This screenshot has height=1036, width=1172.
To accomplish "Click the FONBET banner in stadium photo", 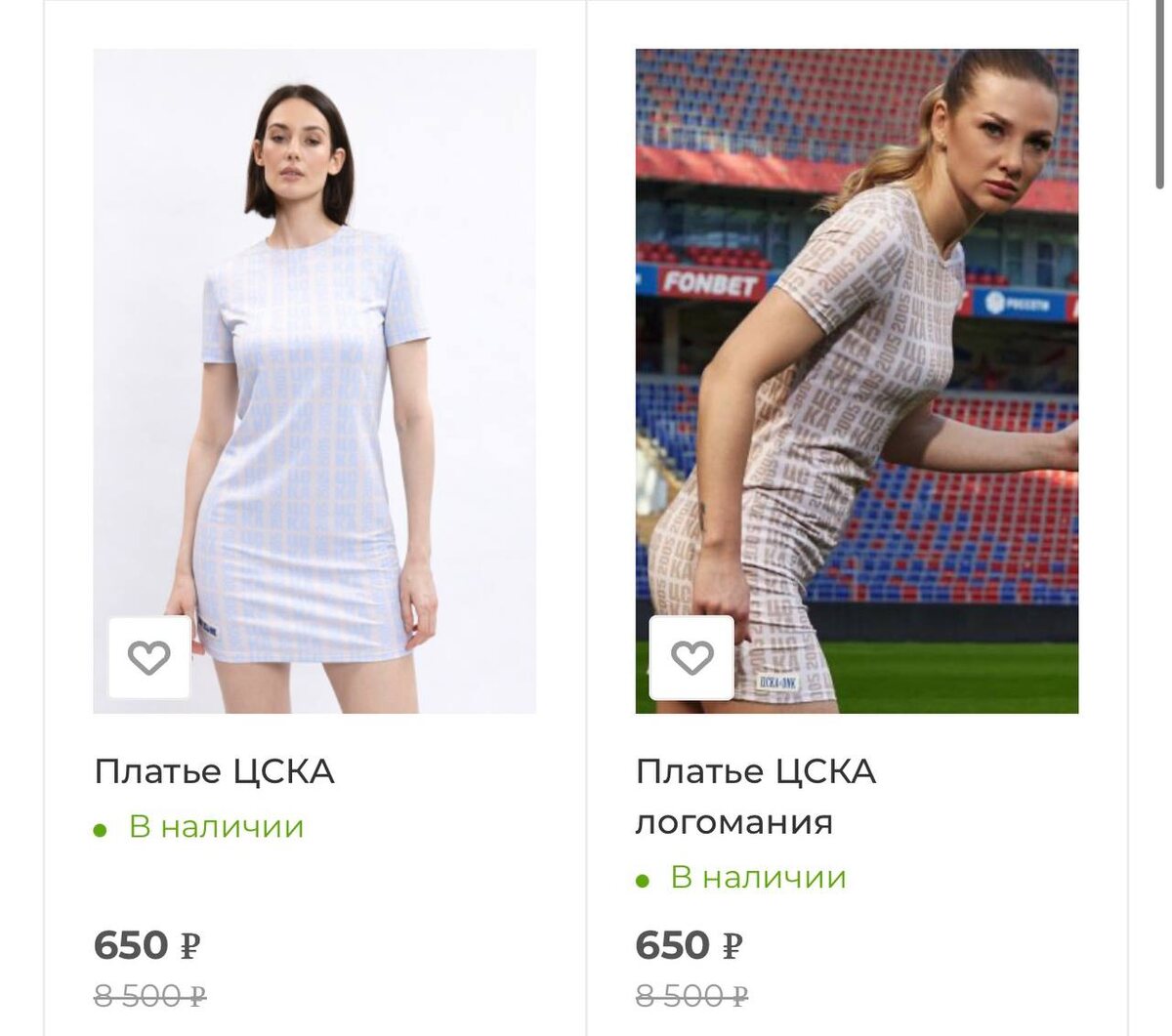I will pyautogui.click(x=710, y=284).
